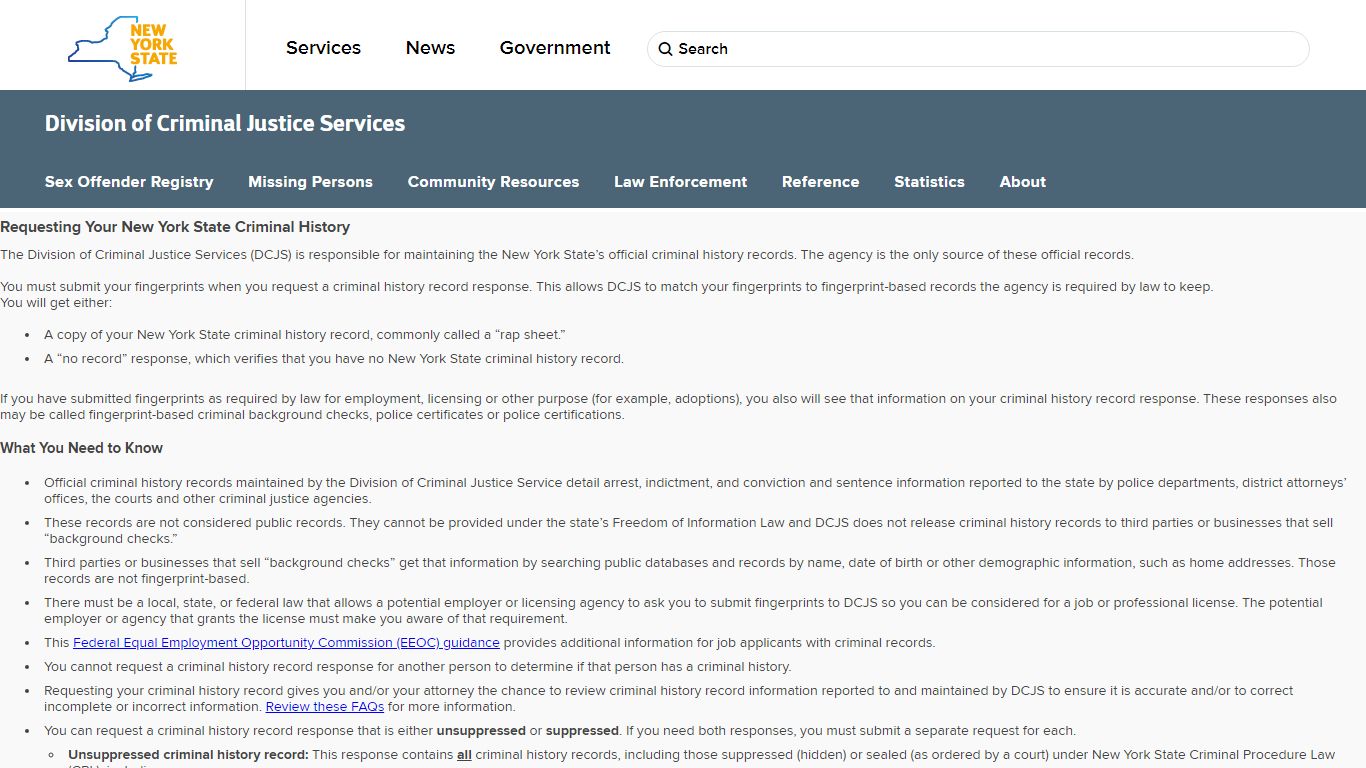Open the Federal EEOC guidance link
The height and width of the screenshot is (768, 1366).
coord(286,643)
